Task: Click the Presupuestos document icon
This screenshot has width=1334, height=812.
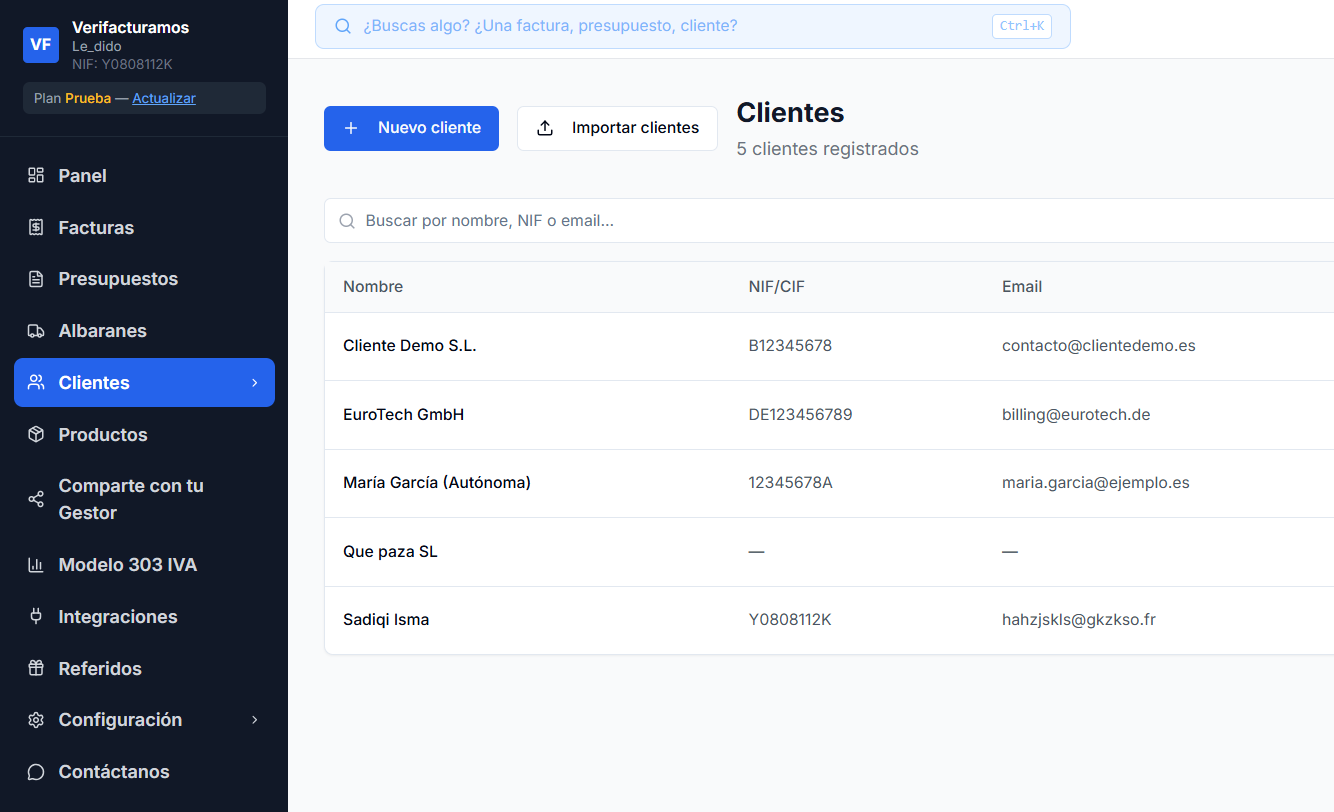Action: click(35, 278)
